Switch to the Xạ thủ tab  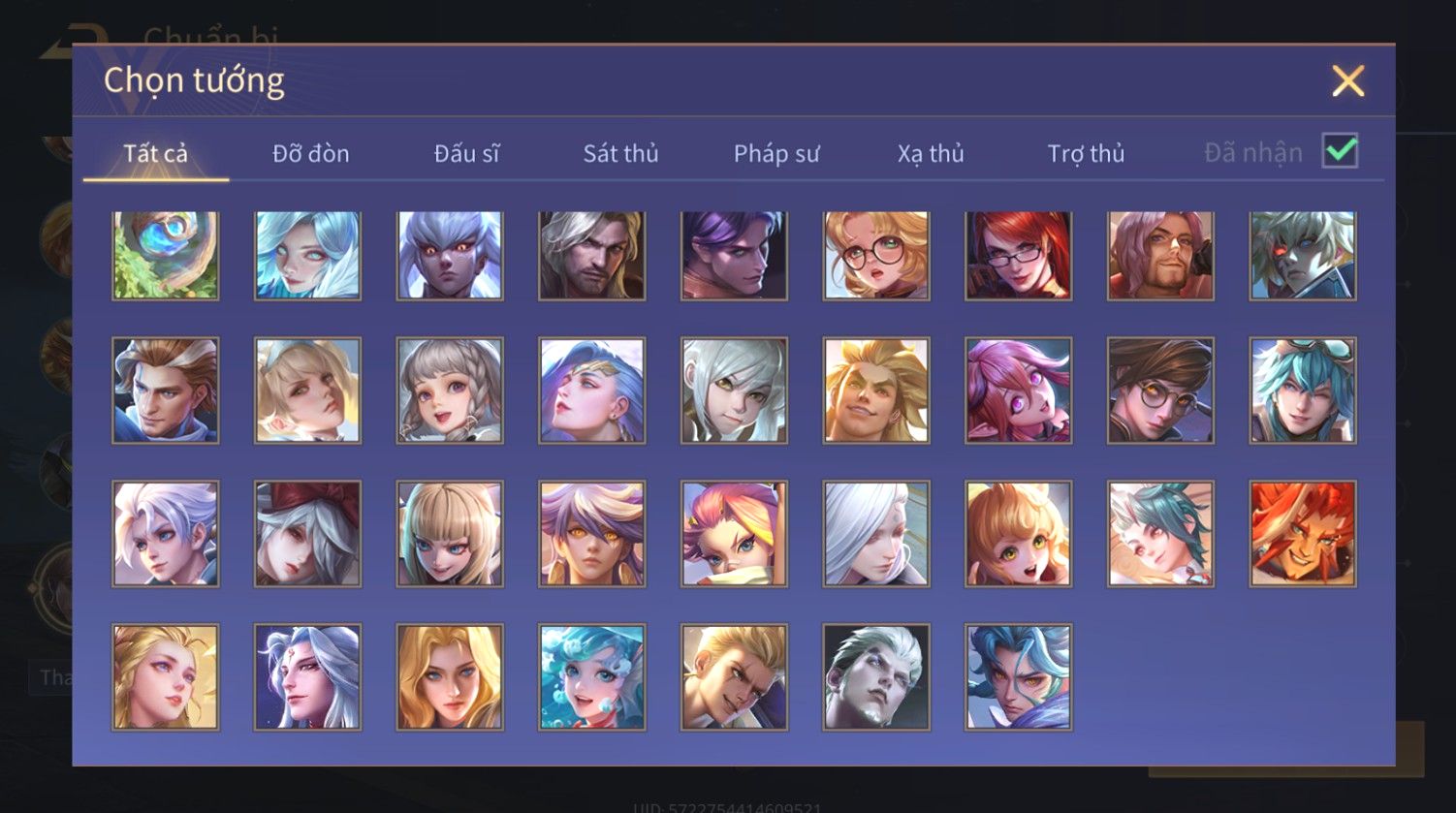pos(931,153)
